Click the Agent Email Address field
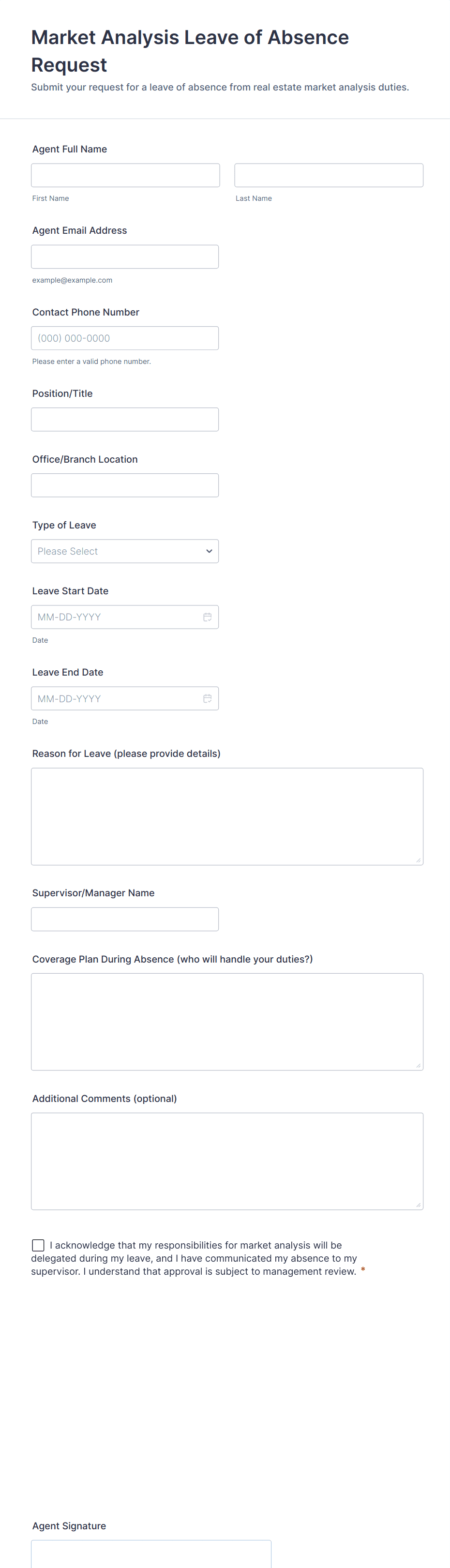450x1568 pixels. [124, 257]
